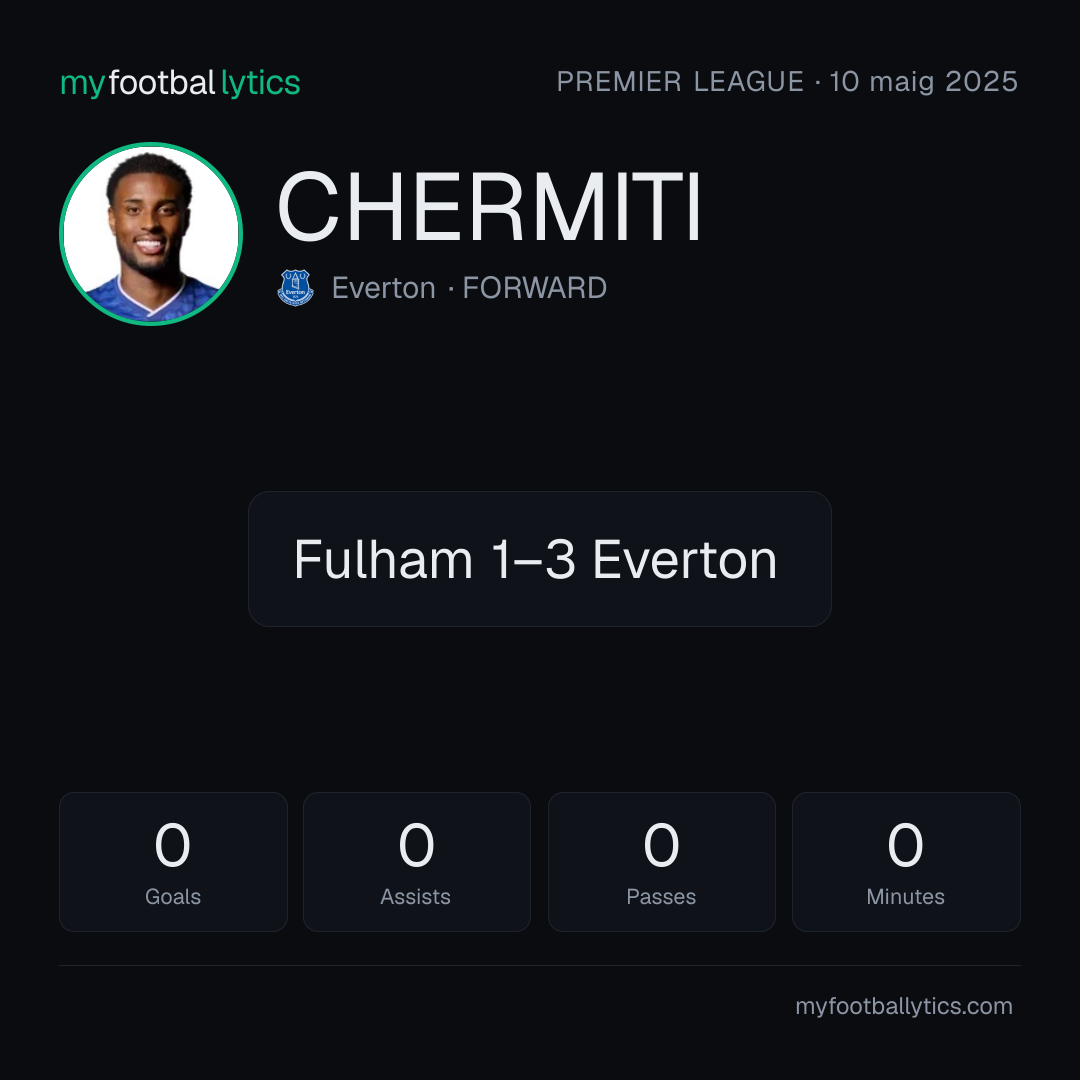Click the Premier League competition label
1080x1080 pixels.
click(680, 81)
